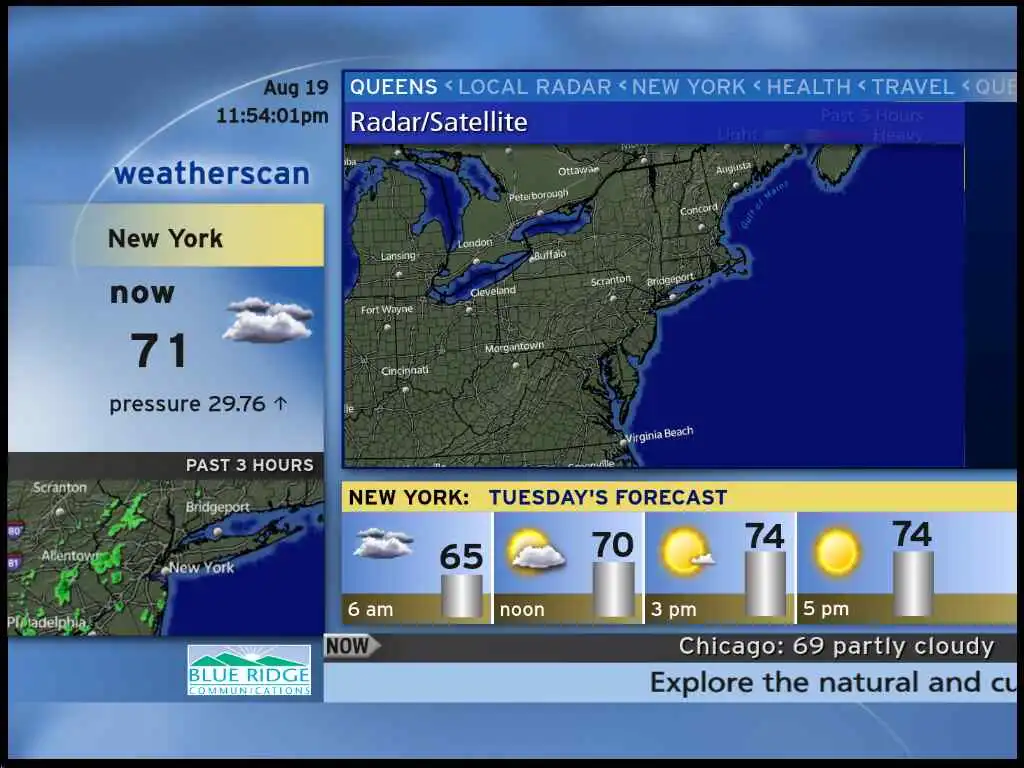
Task: Click the cloudy icon beside current temperature 71
Action: [x=268, y=319]
